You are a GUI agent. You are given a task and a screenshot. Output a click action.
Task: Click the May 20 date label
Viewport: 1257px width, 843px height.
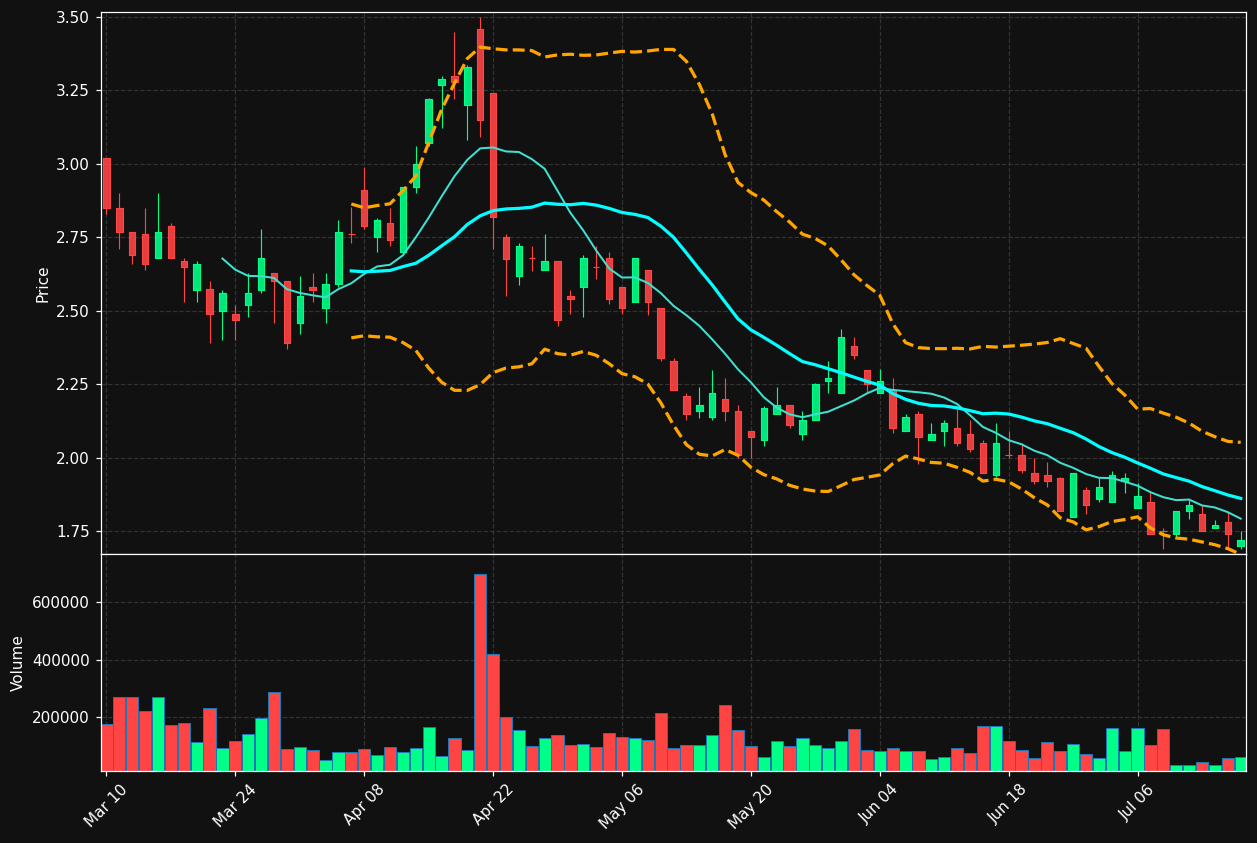pos(750,804)
